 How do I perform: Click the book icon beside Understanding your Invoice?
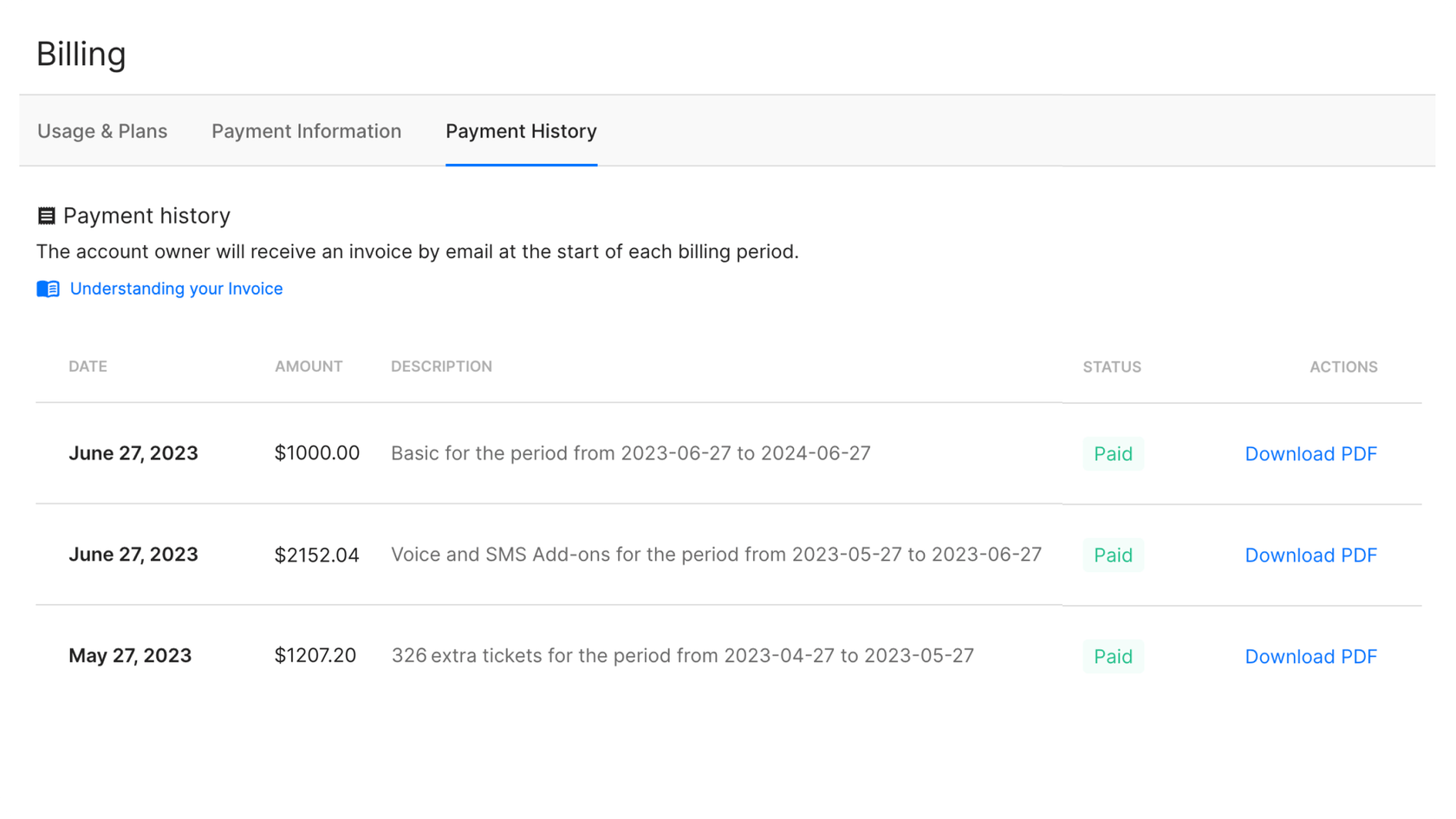[x=47, y=289]
